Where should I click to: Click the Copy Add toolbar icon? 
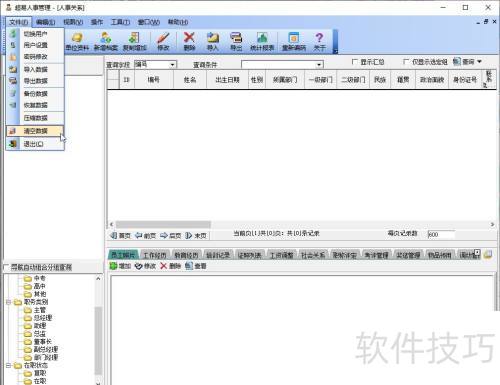(x=135, y=37)
